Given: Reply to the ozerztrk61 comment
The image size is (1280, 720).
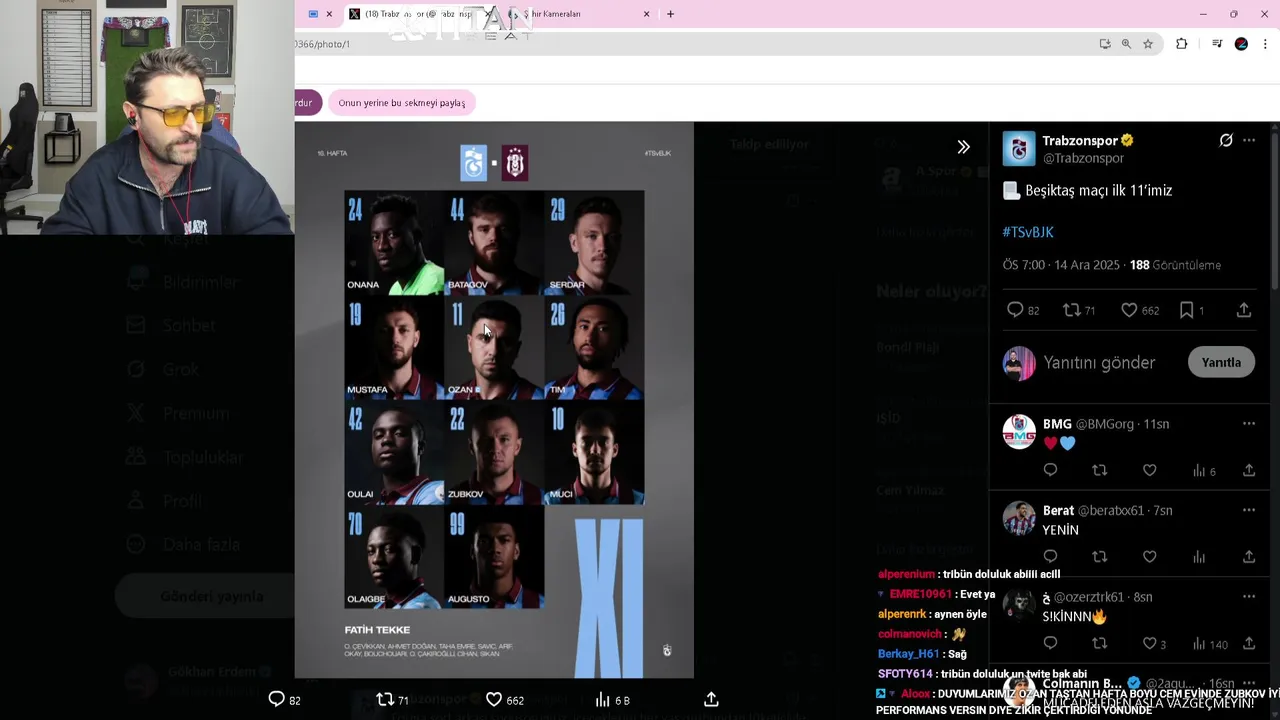Looking at the screenshot, I should (x=1050, y=644).
